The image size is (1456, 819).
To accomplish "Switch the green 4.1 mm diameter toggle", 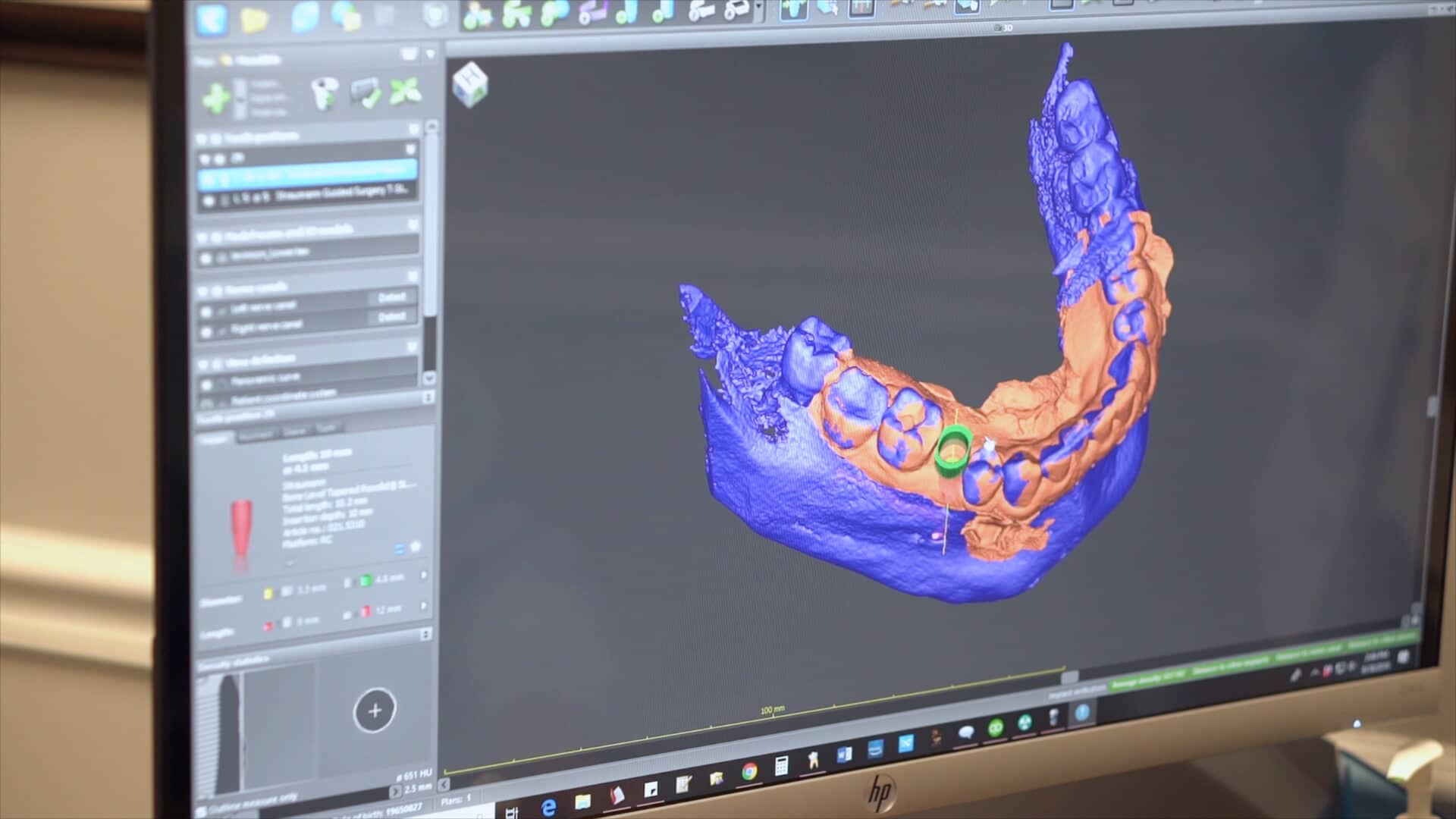I will point(364,579).
